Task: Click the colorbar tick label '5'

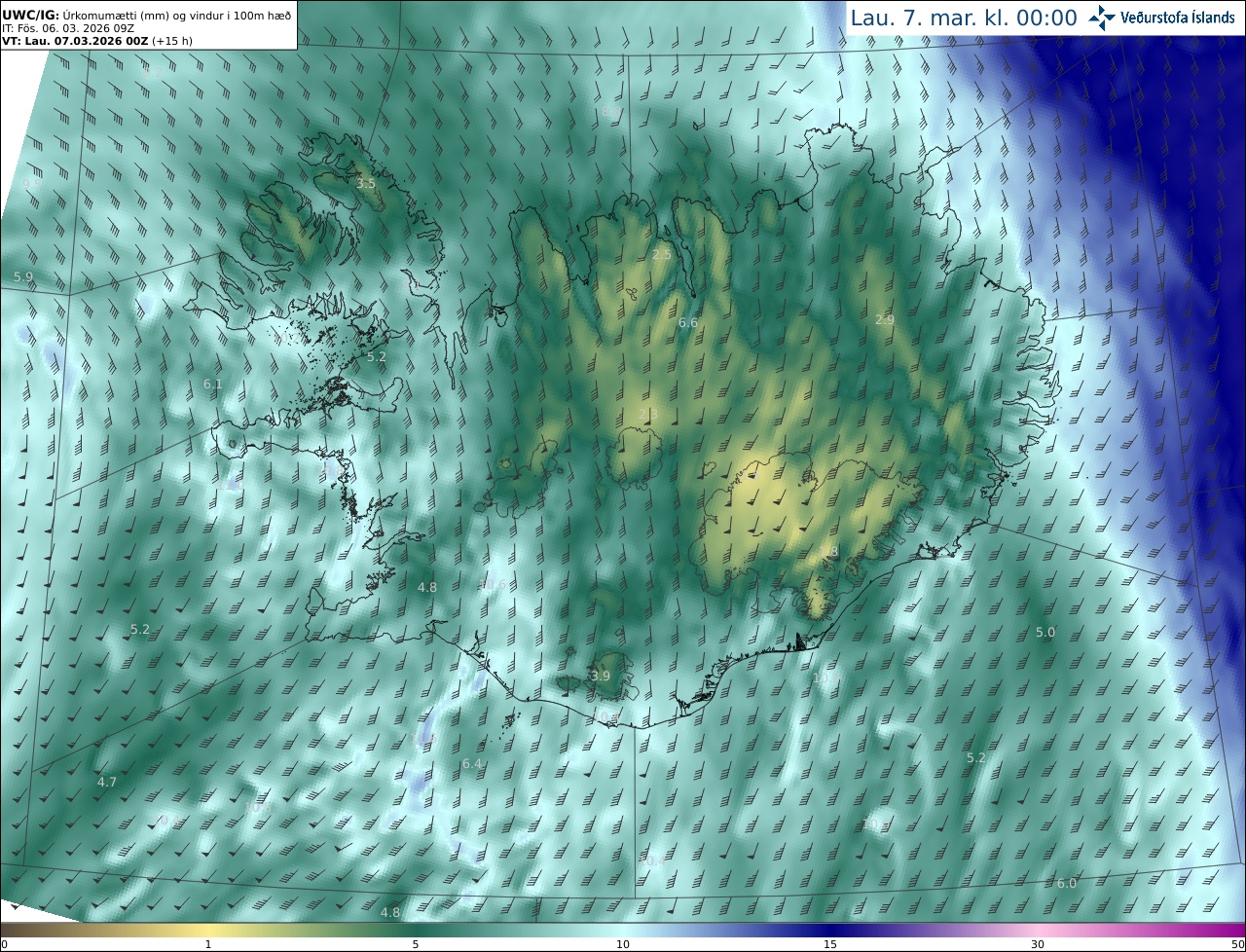Action: (416, 944)
